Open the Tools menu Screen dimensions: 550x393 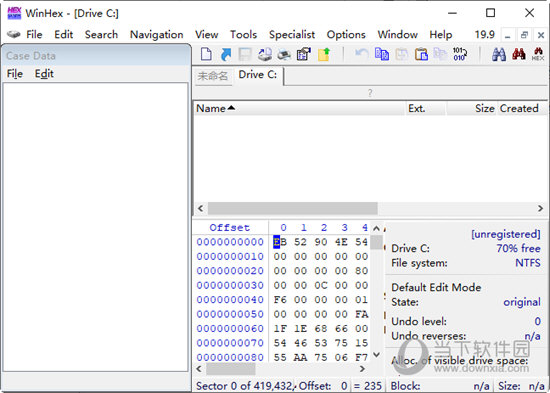click(x=243, y=34)
